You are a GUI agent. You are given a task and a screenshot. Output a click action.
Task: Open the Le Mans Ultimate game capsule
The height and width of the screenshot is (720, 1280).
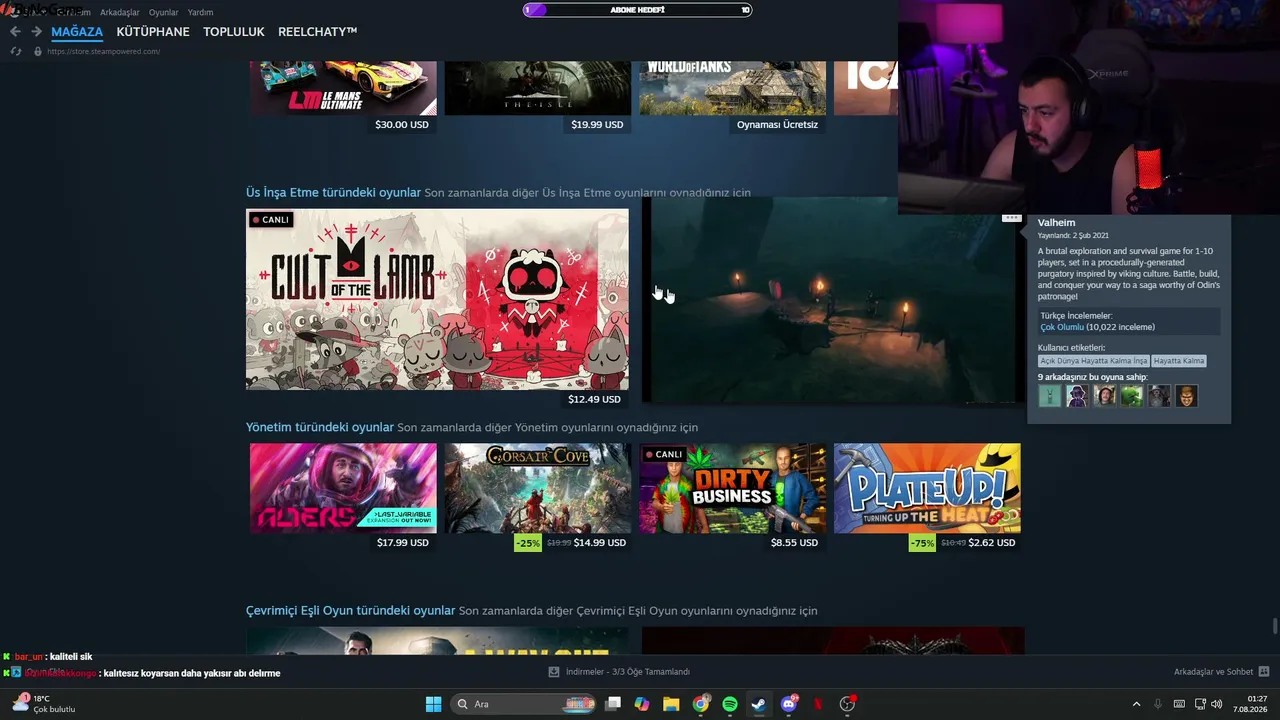(x=343, y=88)
